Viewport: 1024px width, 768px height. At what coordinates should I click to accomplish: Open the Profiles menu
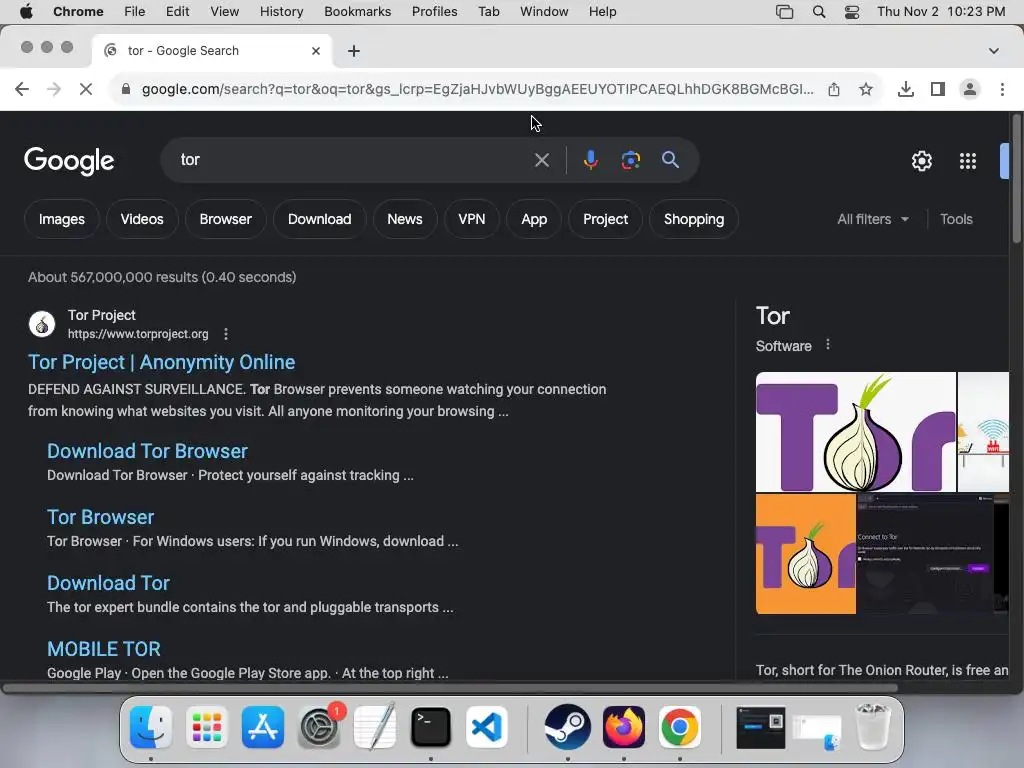[434, 12]
